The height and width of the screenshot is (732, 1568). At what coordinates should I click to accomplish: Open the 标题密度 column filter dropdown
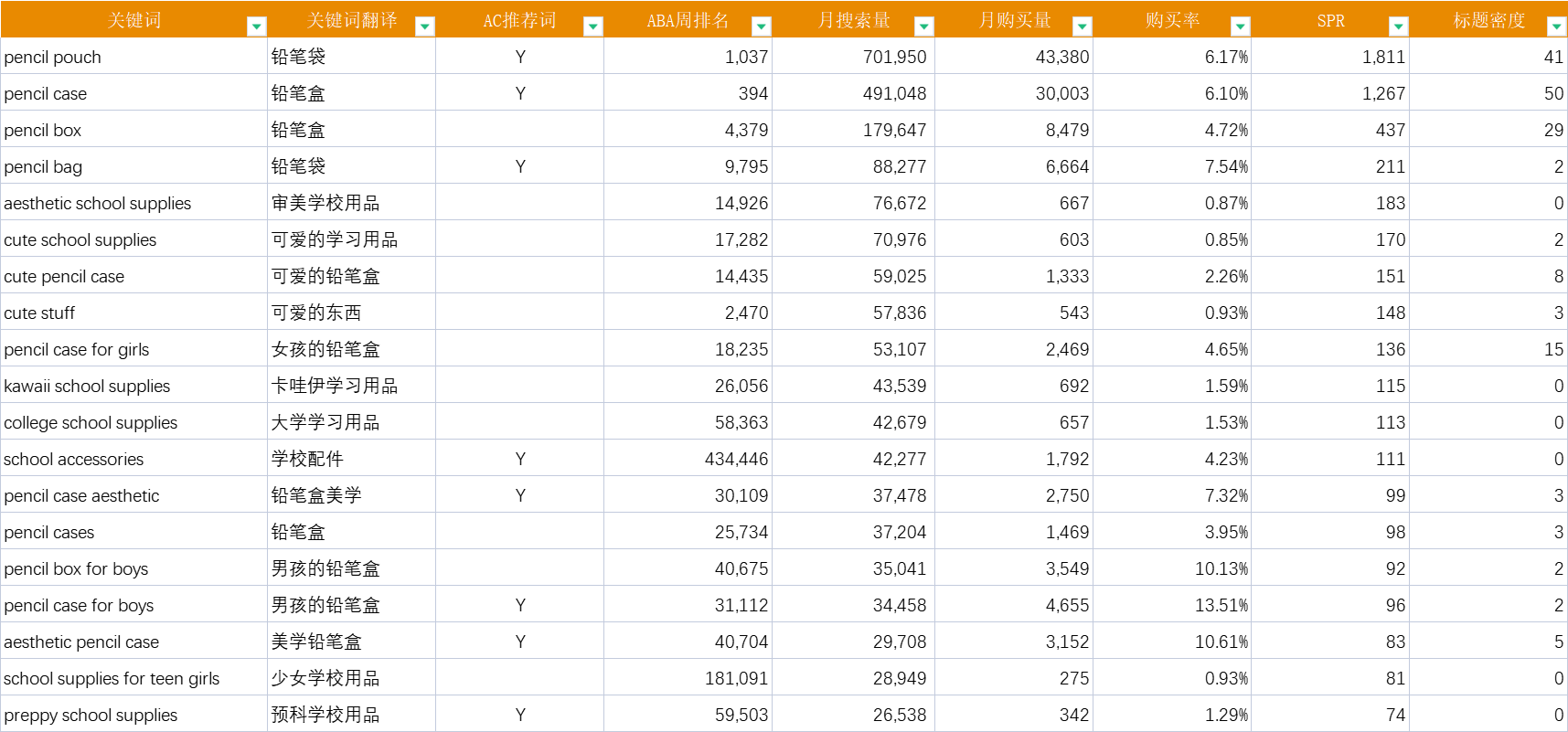pyautogui.click(x=1556, y=27)
